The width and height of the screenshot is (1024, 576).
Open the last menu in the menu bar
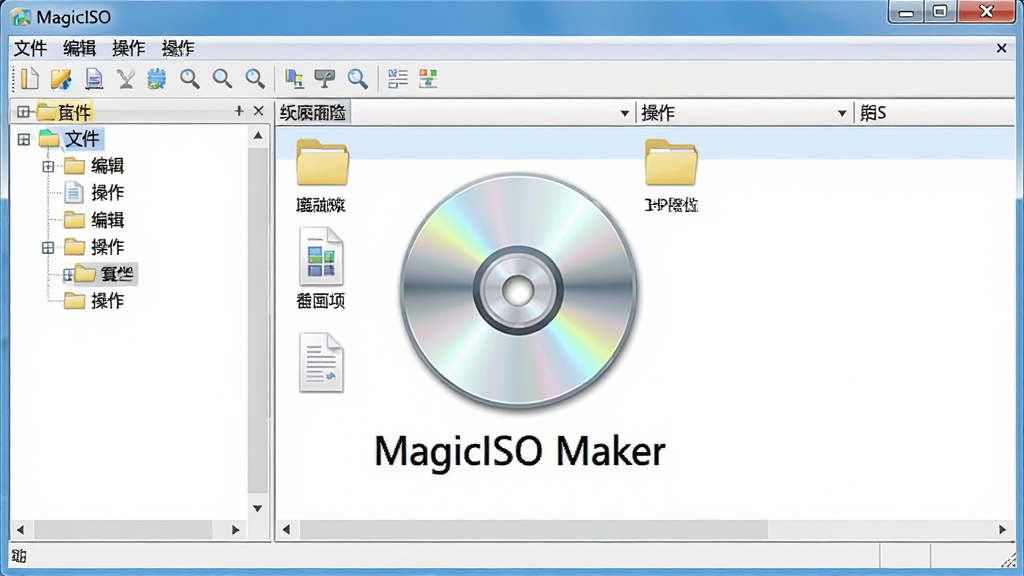pyautogui.click(x=178, y=48)
